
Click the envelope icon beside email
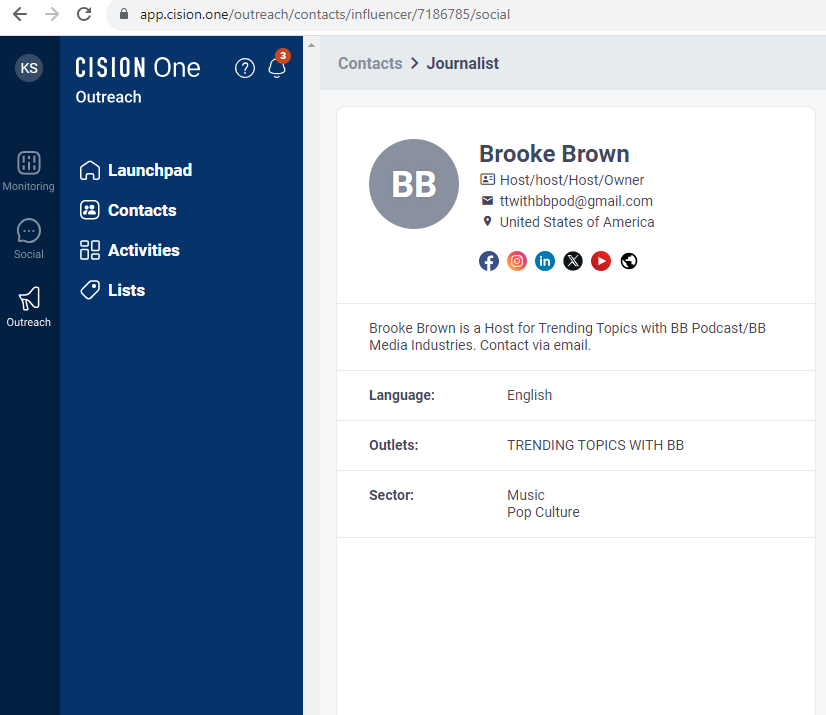pyautogui.click(x=487, y=201)
